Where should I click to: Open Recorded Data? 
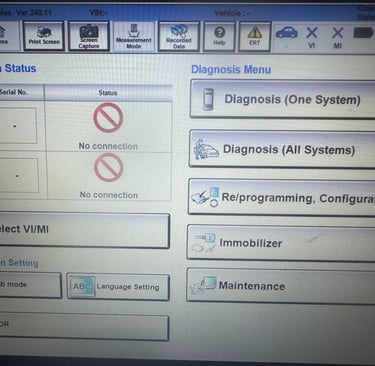tap(179, 36)
